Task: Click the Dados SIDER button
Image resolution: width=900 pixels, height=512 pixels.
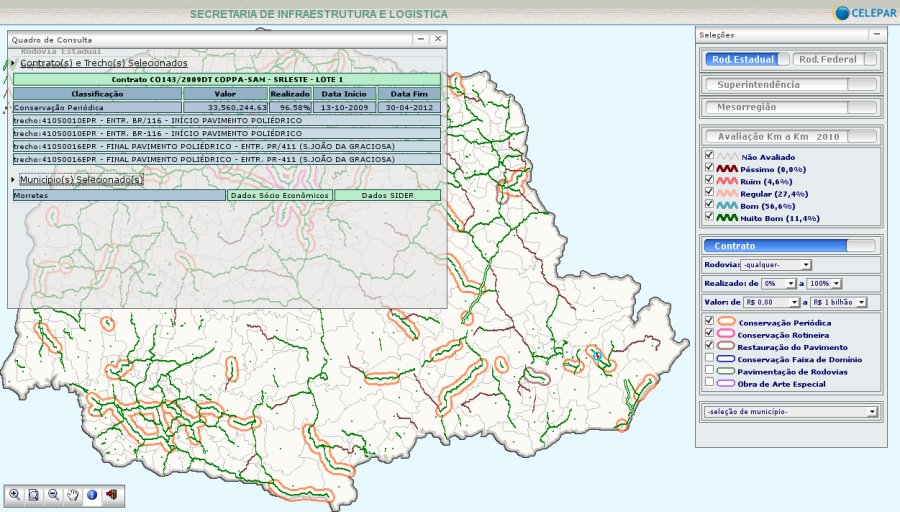Action: click(386, 196)
